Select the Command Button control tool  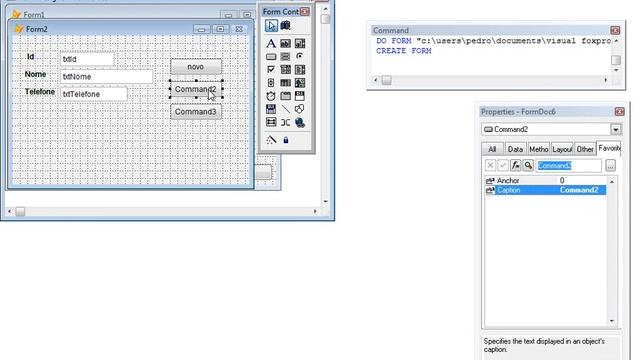(271, 56)
